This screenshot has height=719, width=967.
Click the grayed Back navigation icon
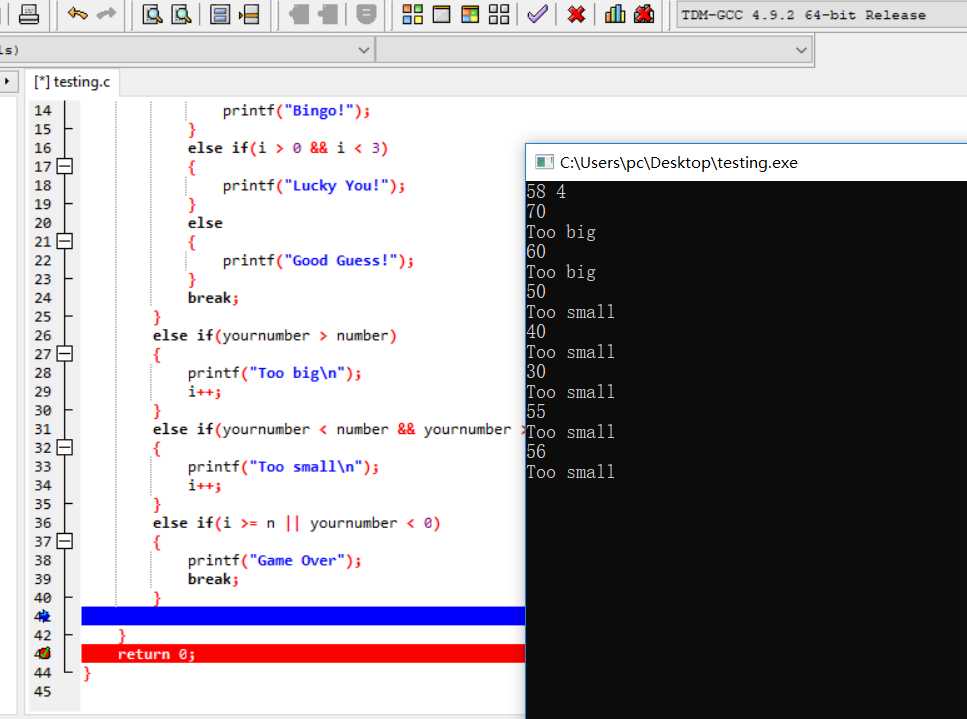coord(299,14)
